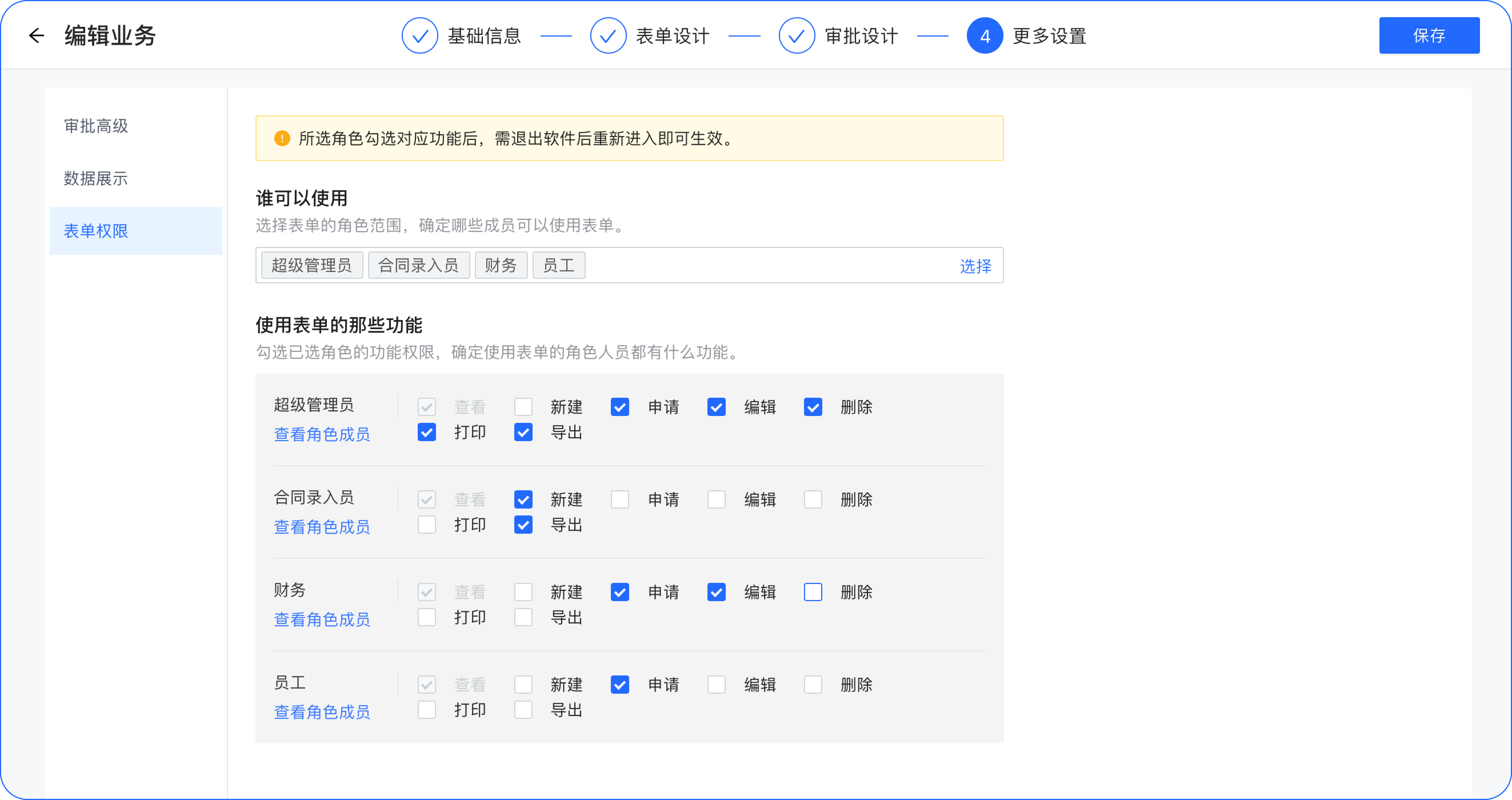Click the 基础信息 step checkmark circle
This screenshot has height=800, width=1512.
coord(420,36)
